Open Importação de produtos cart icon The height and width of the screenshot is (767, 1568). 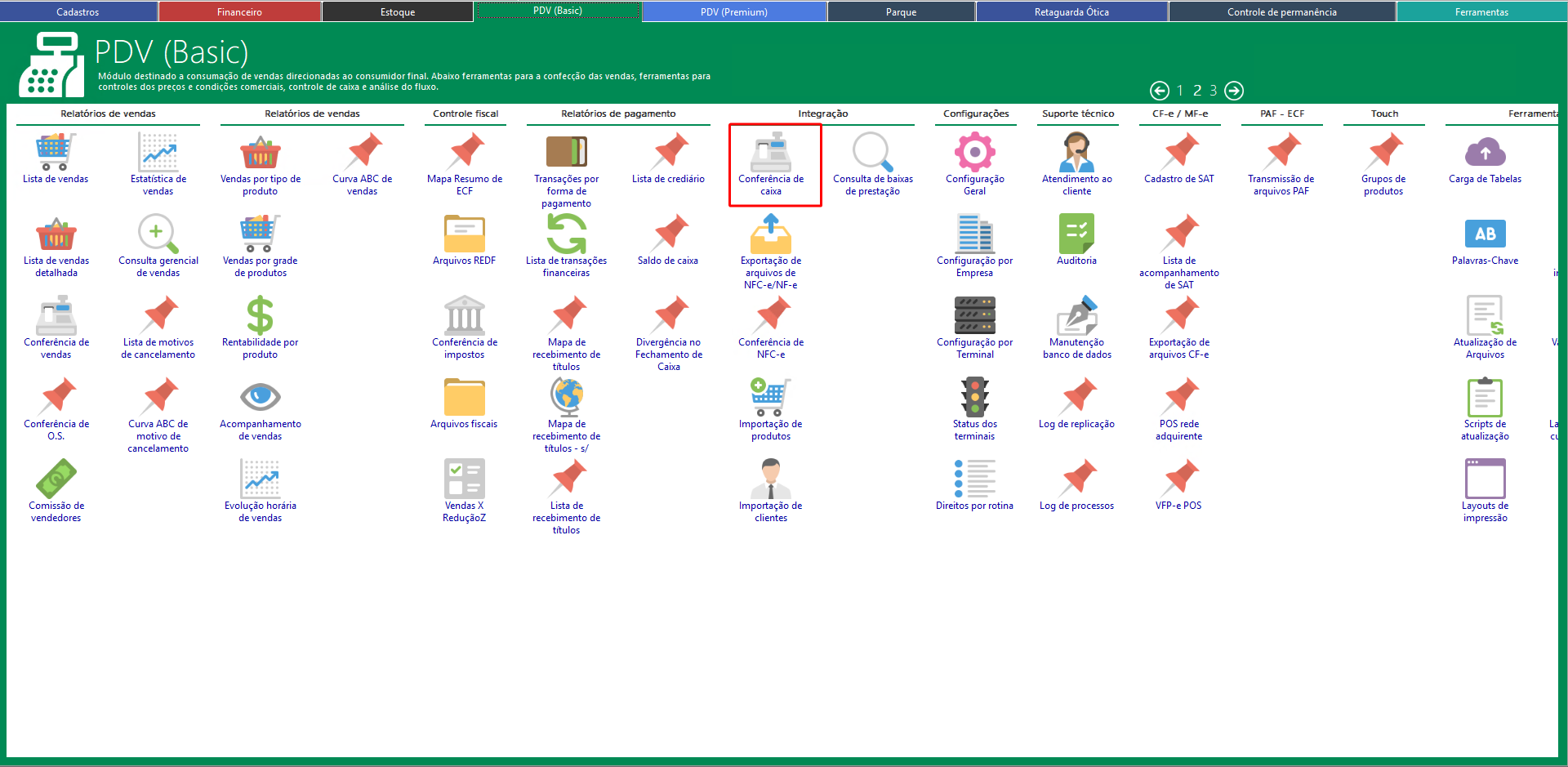[770, 398]
